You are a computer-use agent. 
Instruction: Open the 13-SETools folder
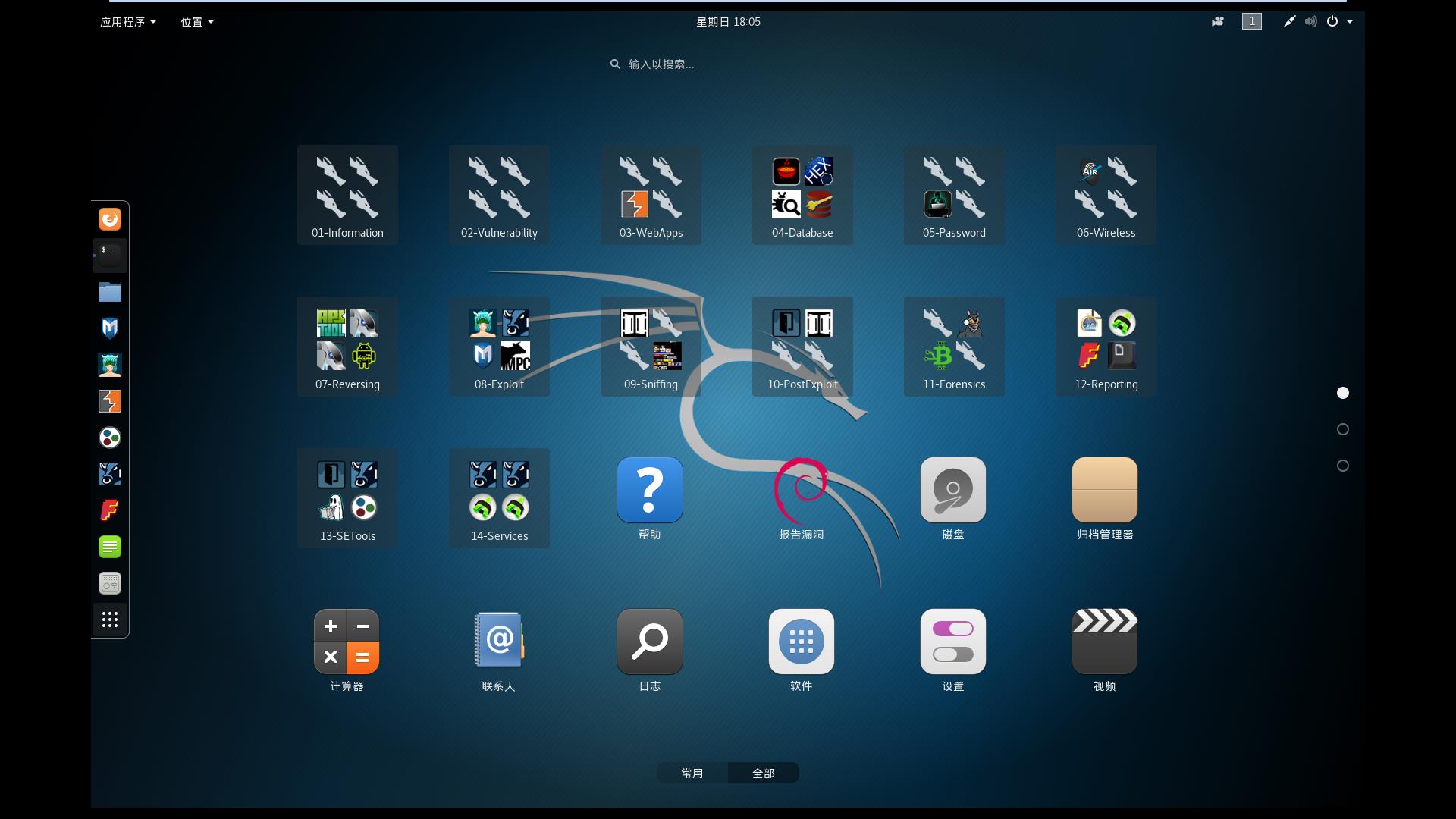[347, 498]
